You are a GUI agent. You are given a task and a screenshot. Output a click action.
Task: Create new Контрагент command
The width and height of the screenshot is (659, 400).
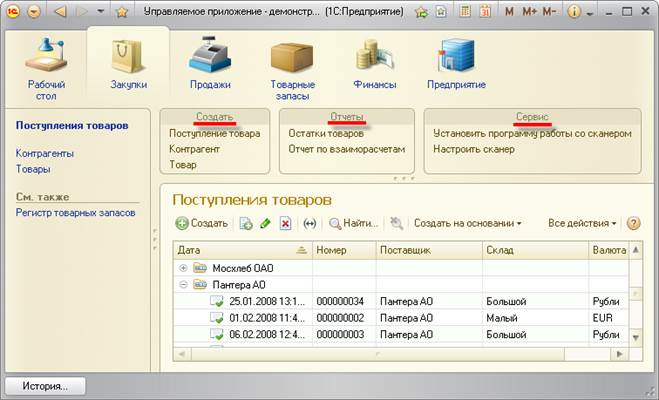[195, 149]
